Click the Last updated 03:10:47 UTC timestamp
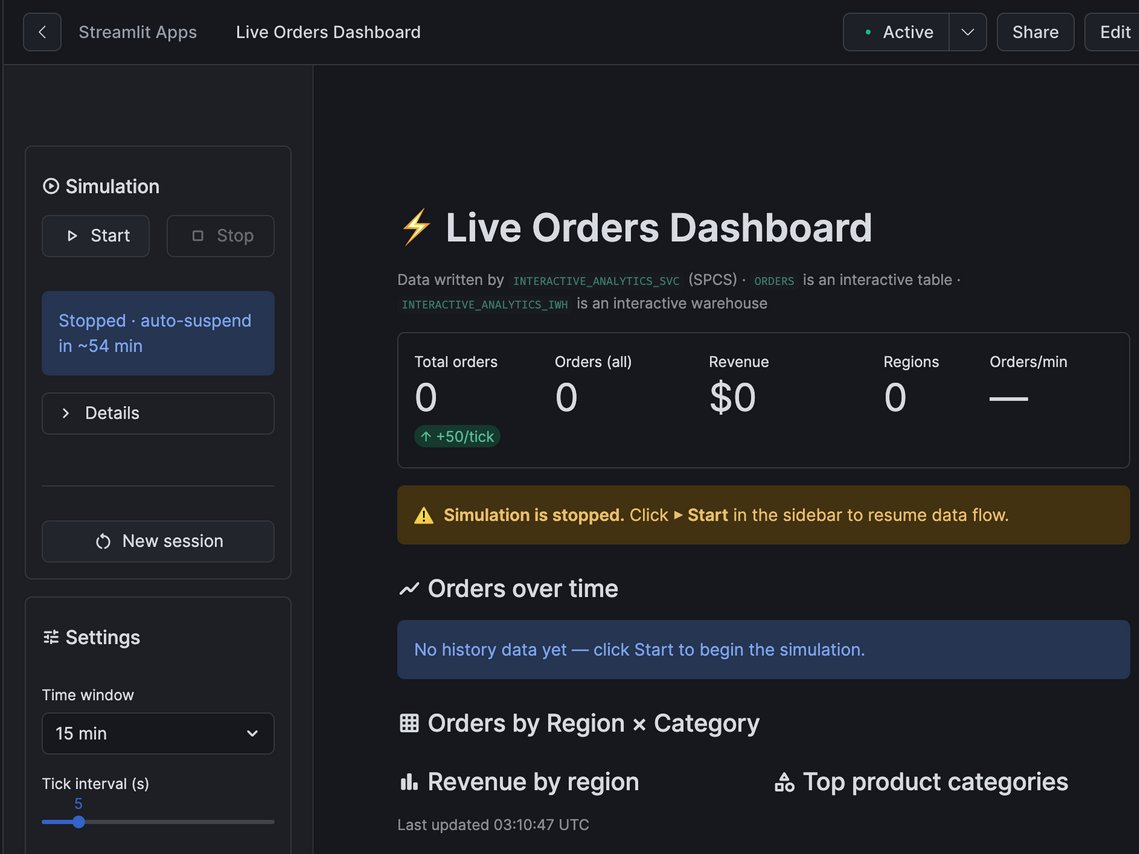This screenshot has width=1139, height=854. pyautogui.click(x=493, y=825)
